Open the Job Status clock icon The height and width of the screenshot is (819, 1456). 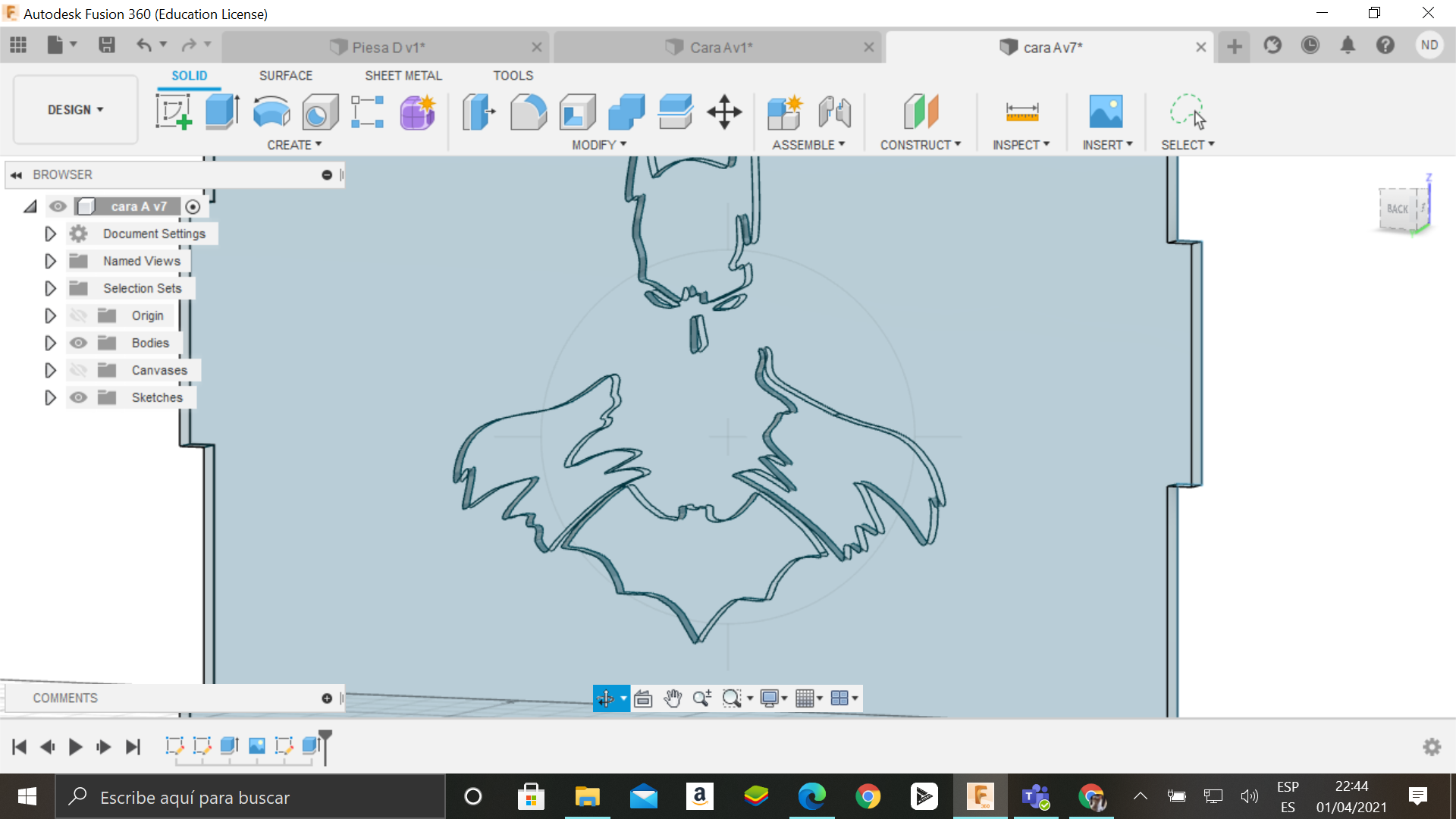1310,45
